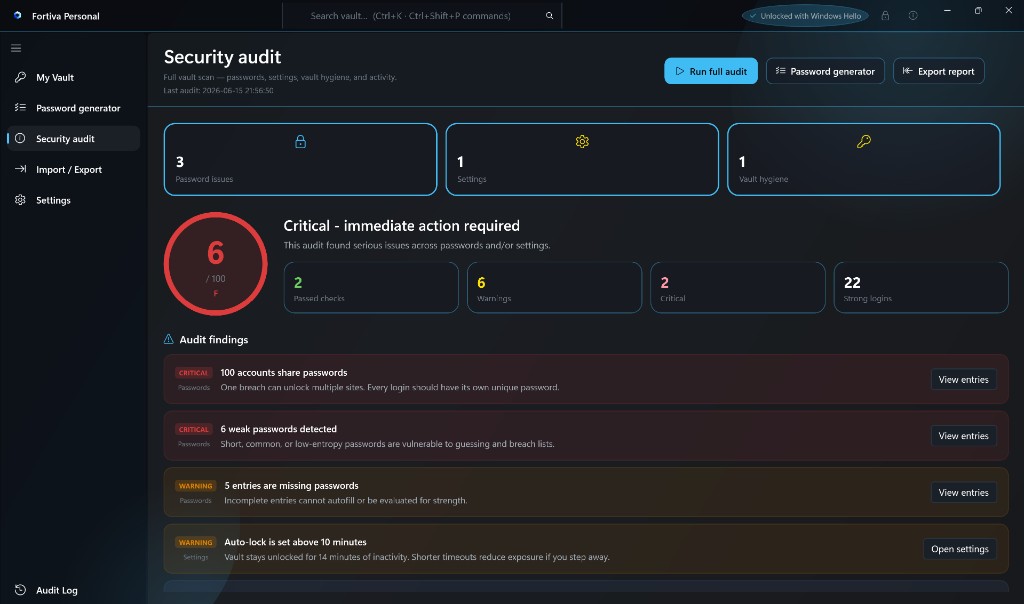Screen dimensions: 1024x604
Task: Select the Password issues summary card
Action: click(x=300, y=159)
